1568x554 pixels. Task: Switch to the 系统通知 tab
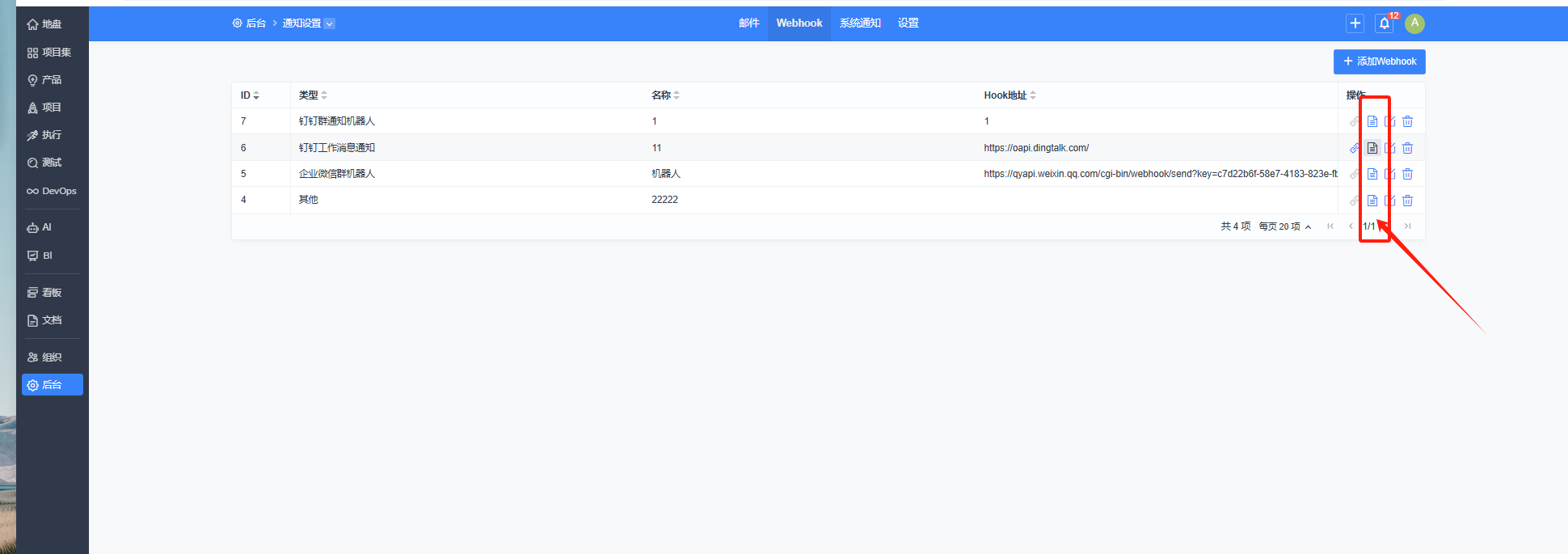[860, 23]
